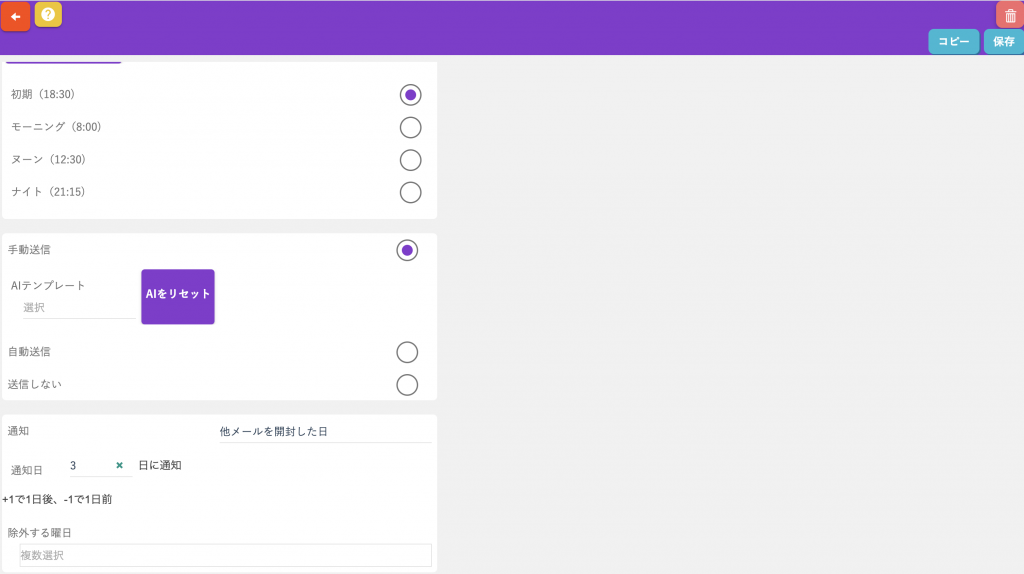
Task: Clear the 通知日 value with x icon
Action: (x=119, y=465)
